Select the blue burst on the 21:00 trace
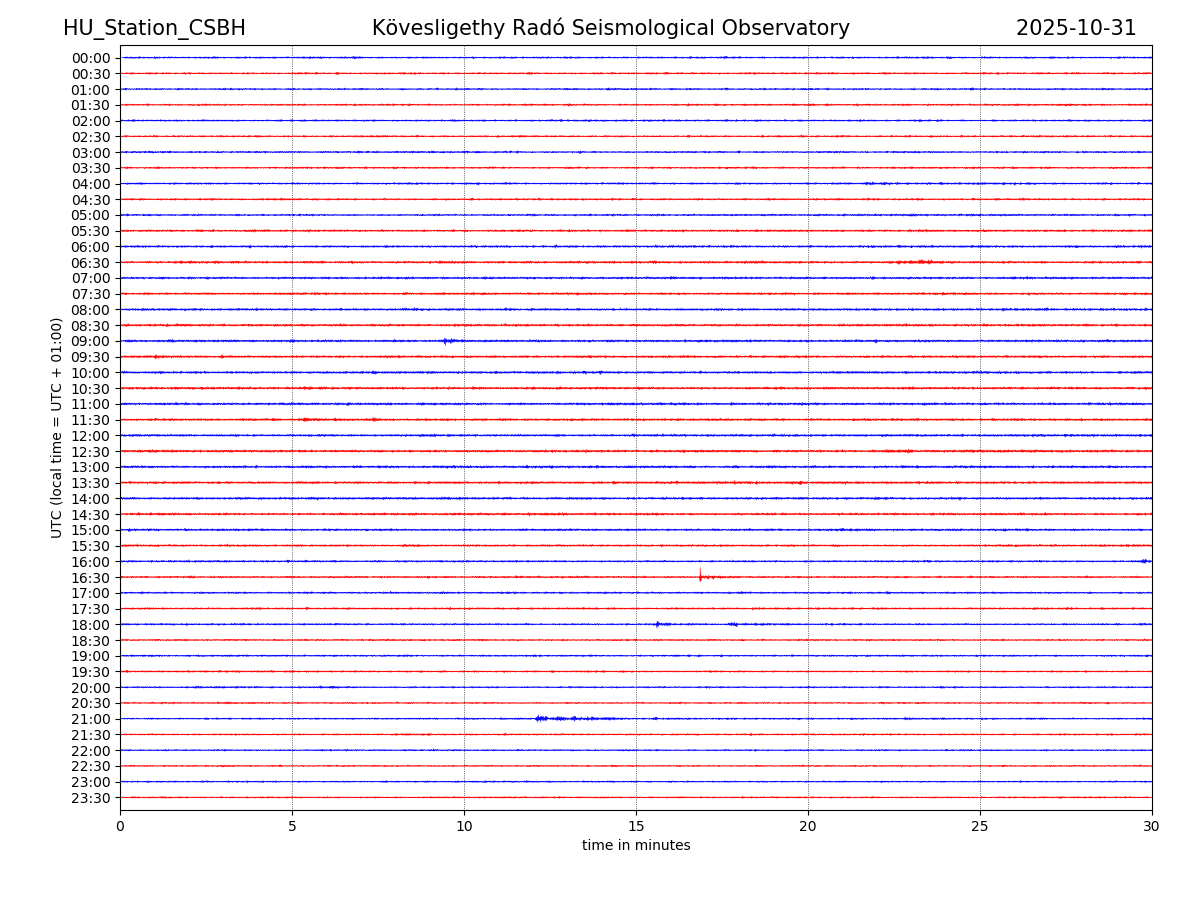Image resolution: width=1200 pixels, height=900 pixels. point(541,718)
